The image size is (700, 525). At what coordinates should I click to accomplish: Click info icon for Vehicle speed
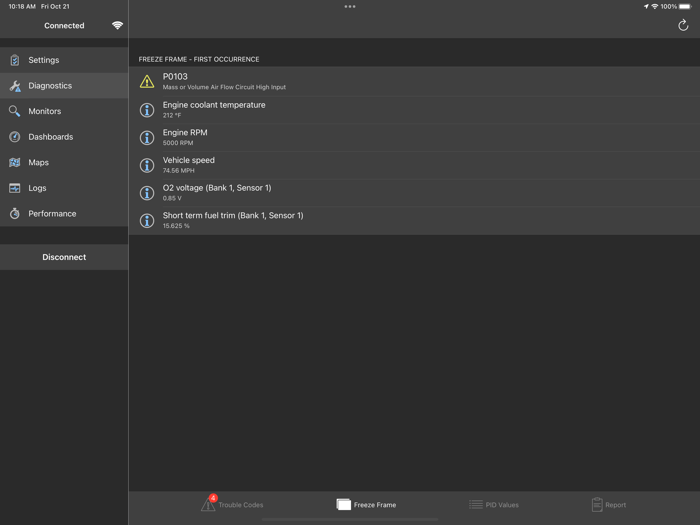(147, 165)
